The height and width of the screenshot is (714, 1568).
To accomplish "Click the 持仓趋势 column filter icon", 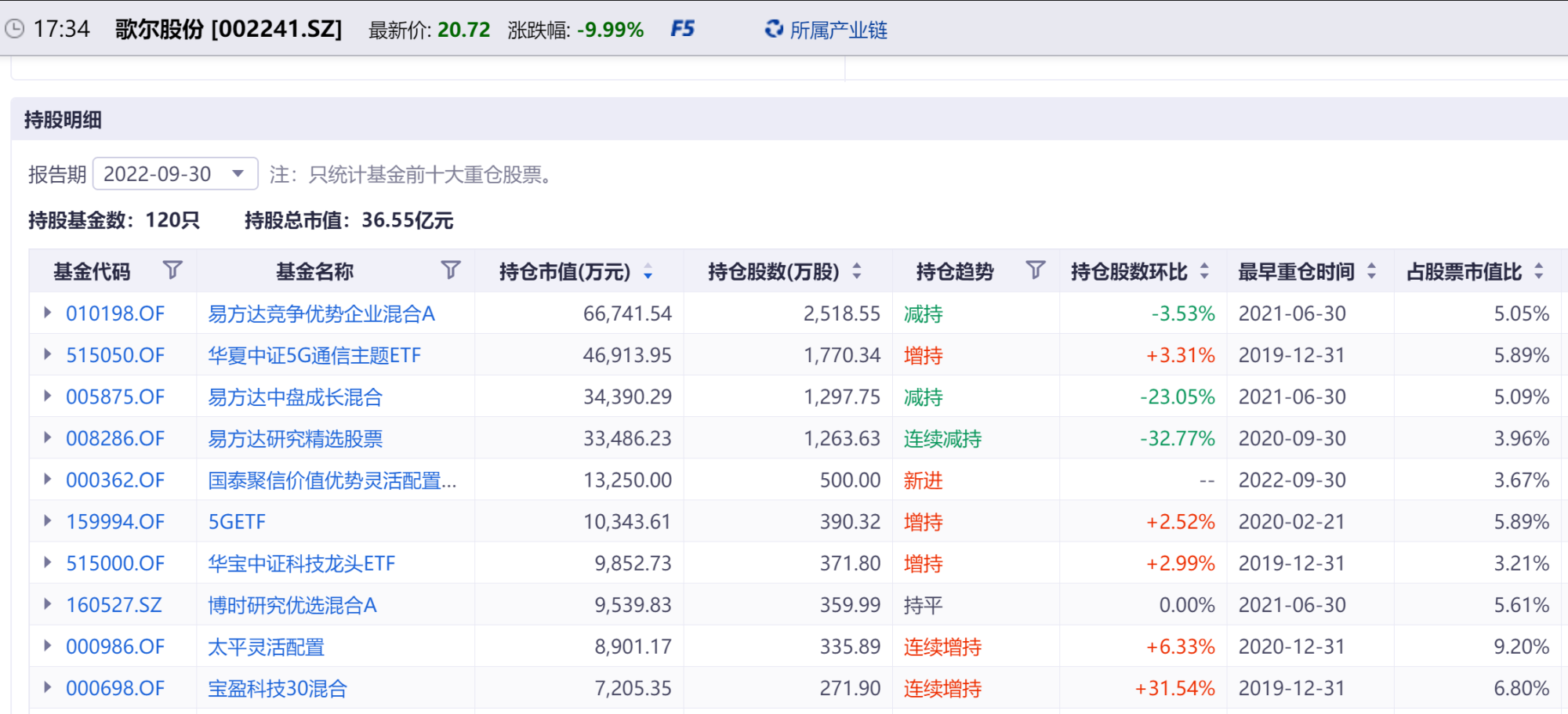I will (x=1036, y=270).
